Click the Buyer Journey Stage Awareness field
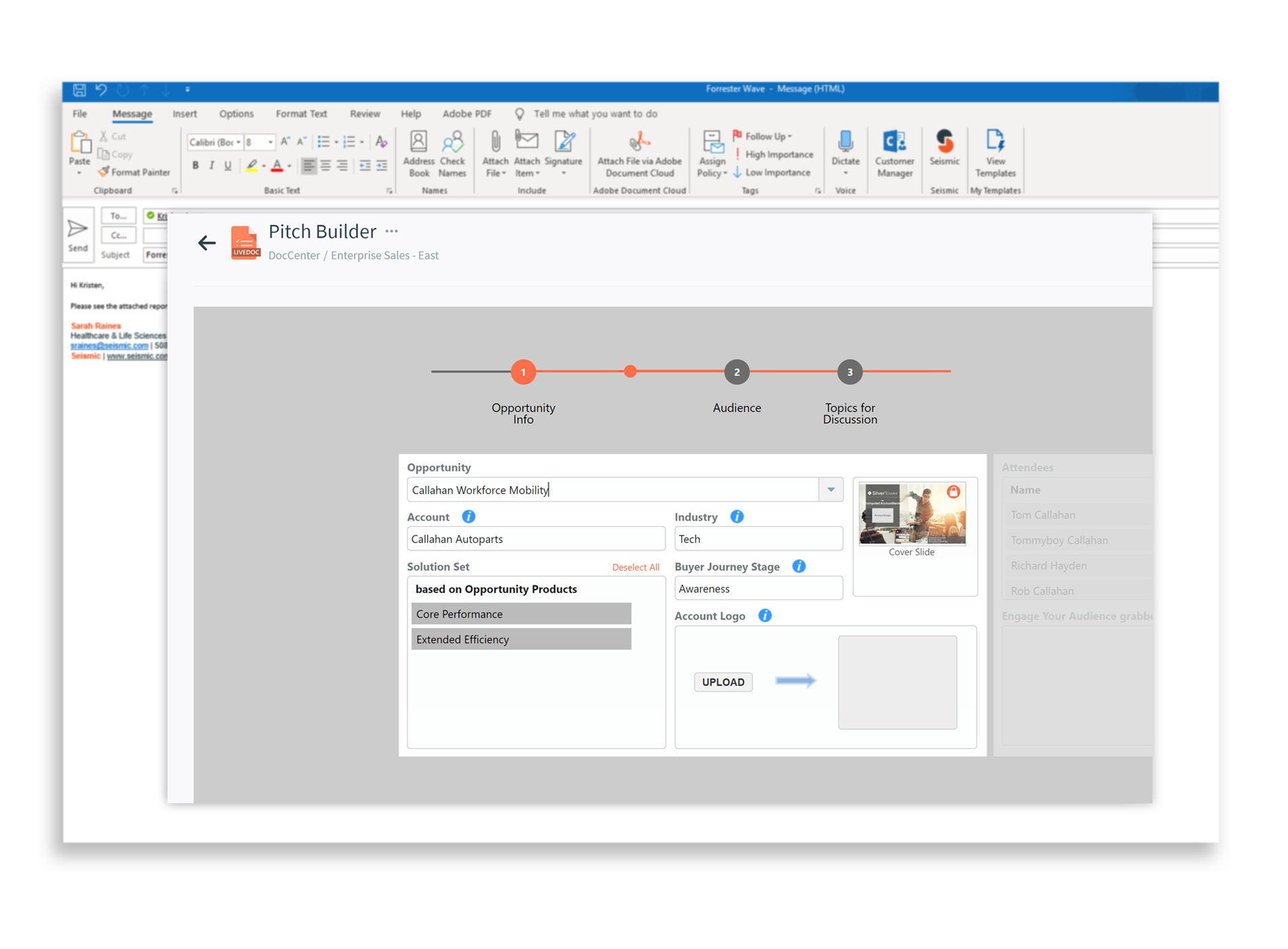 point(758,588)
